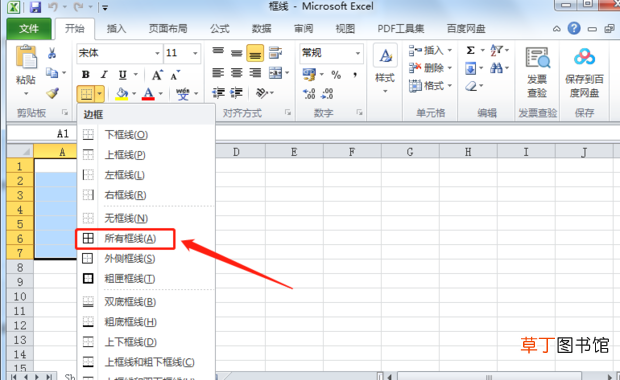Toggle the highlighted bottom align icon
This screenshot has width=620, height=380.
click(255, 53)
